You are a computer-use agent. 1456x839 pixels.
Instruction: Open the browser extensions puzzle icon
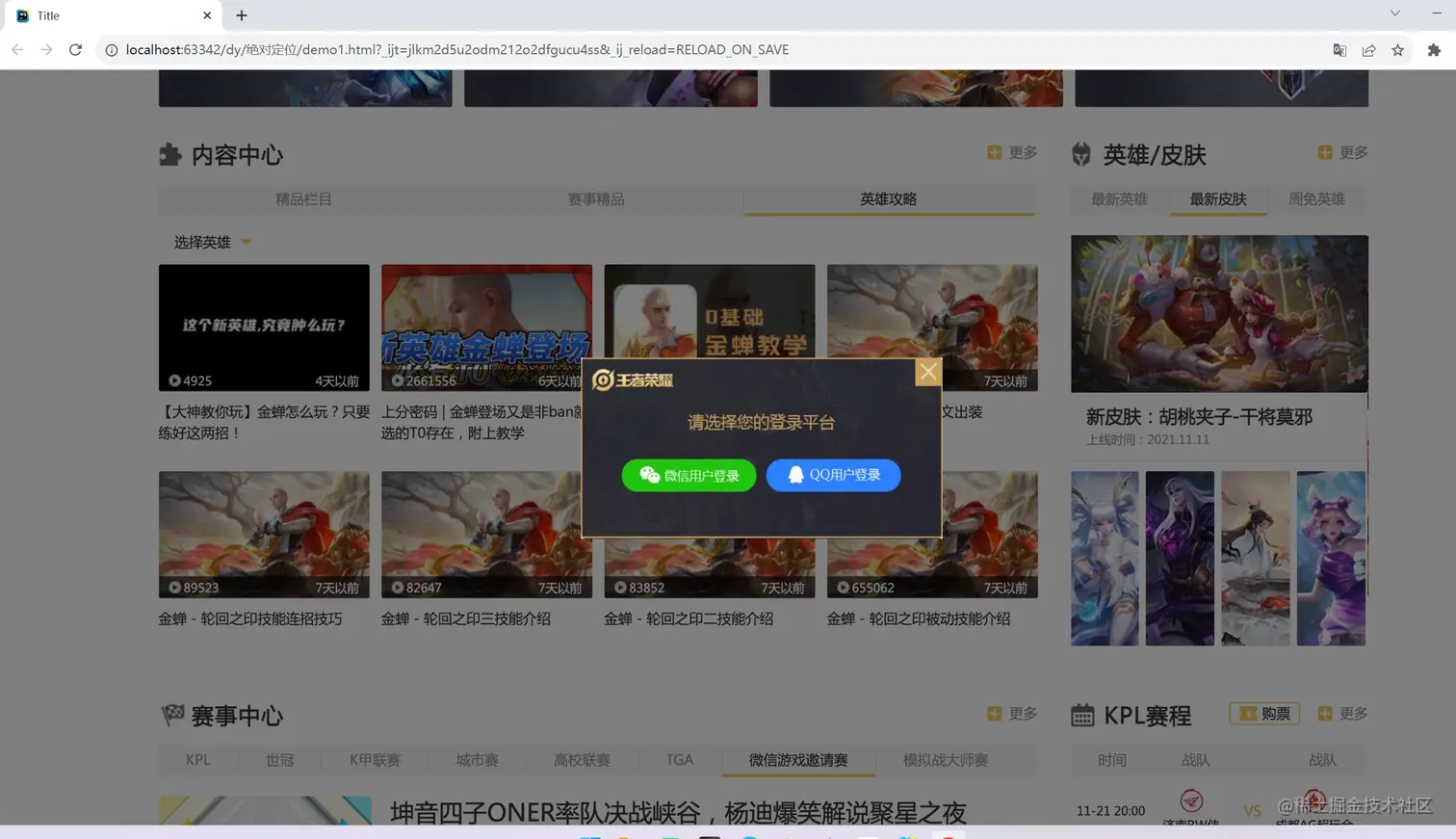pos(1434,50)
